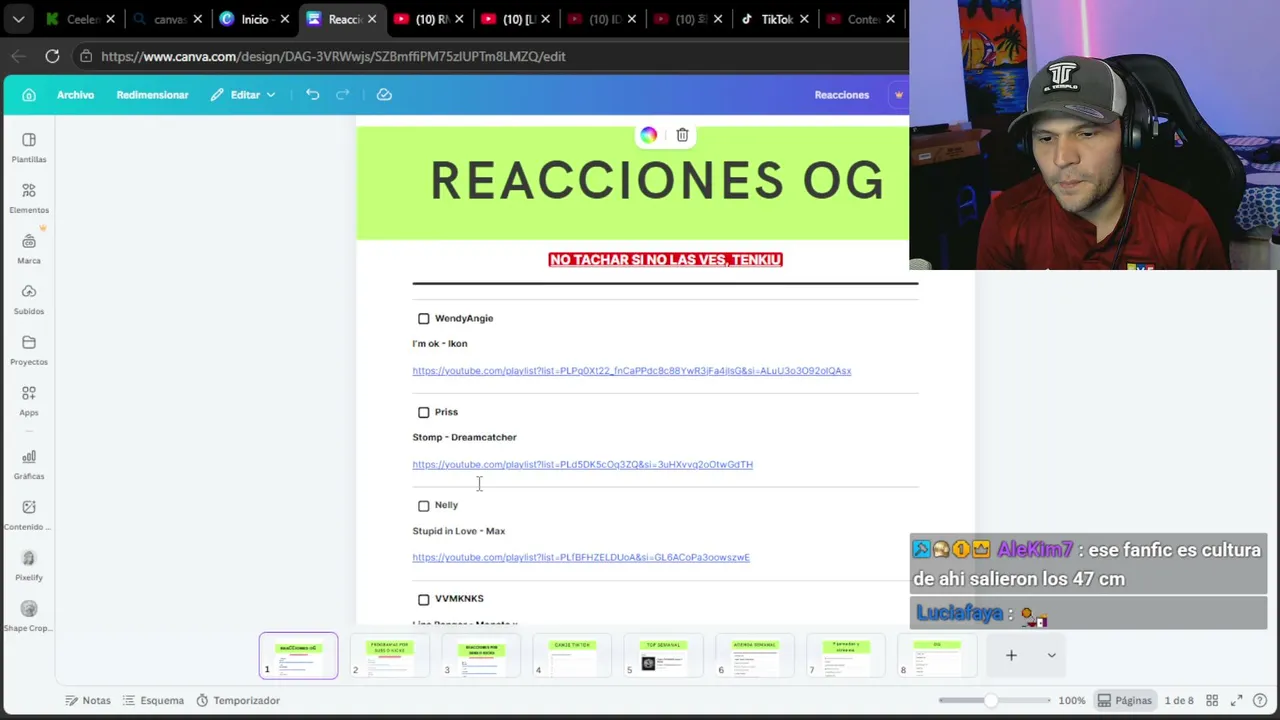The image size is (1280, 720).
Task: Add a new page with the plus button
Action: pos(1011,655)
